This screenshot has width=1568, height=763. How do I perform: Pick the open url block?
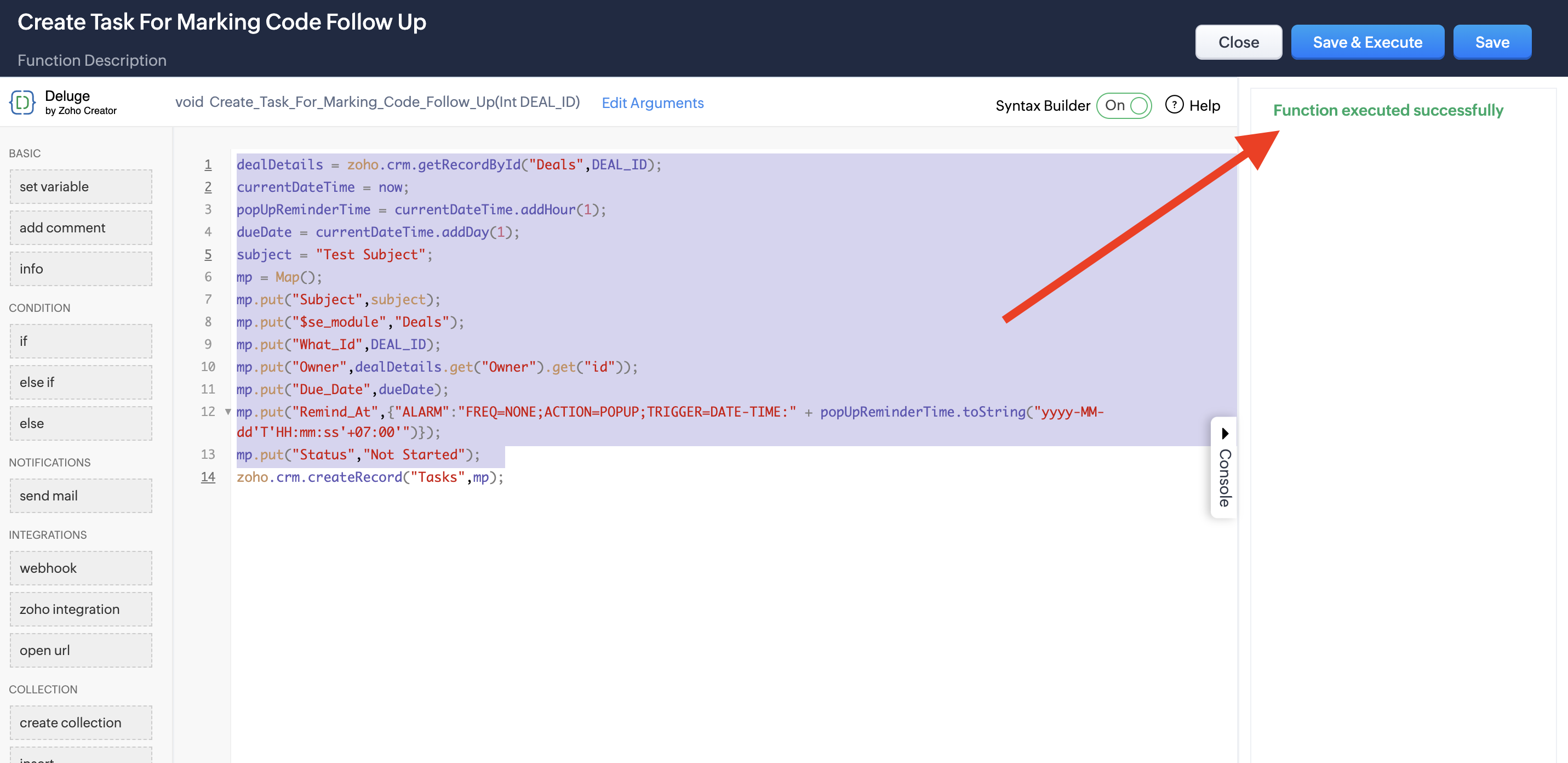click(x=81, y=650)
